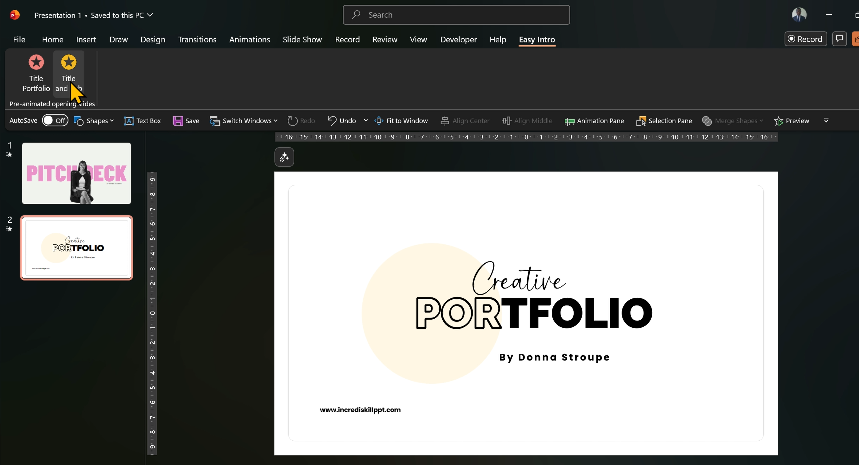This screenshot has width=859, height=465.
Task: Click the Title Portfolio star icon
Action: pos(36,63)
